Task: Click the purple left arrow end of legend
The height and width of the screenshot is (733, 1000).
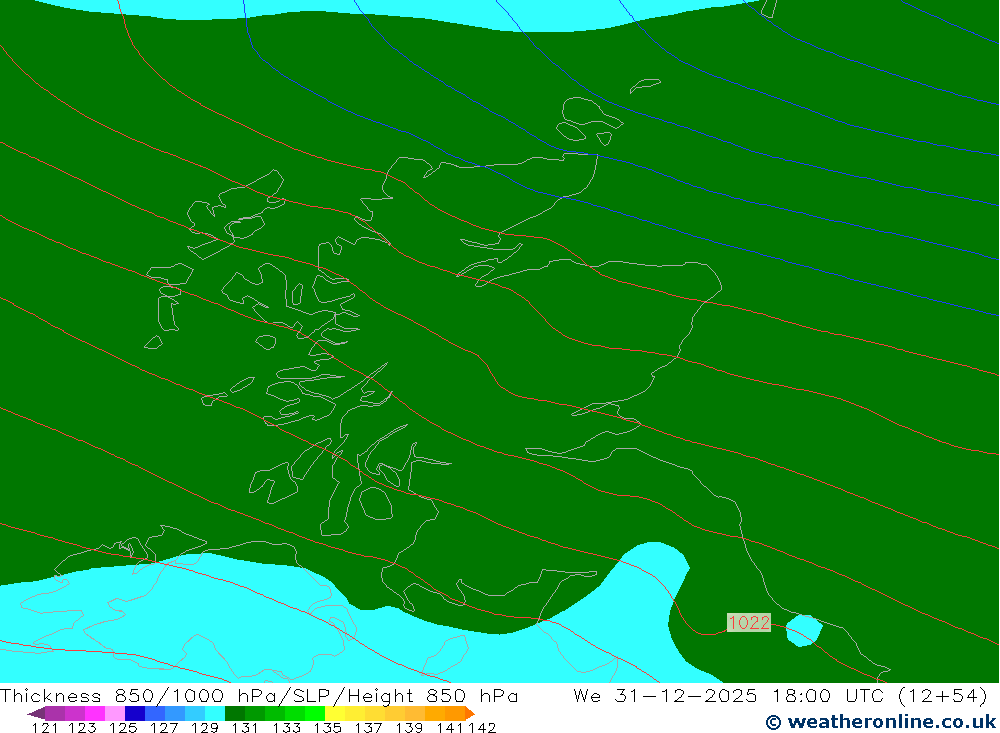Action: [36, 713]
